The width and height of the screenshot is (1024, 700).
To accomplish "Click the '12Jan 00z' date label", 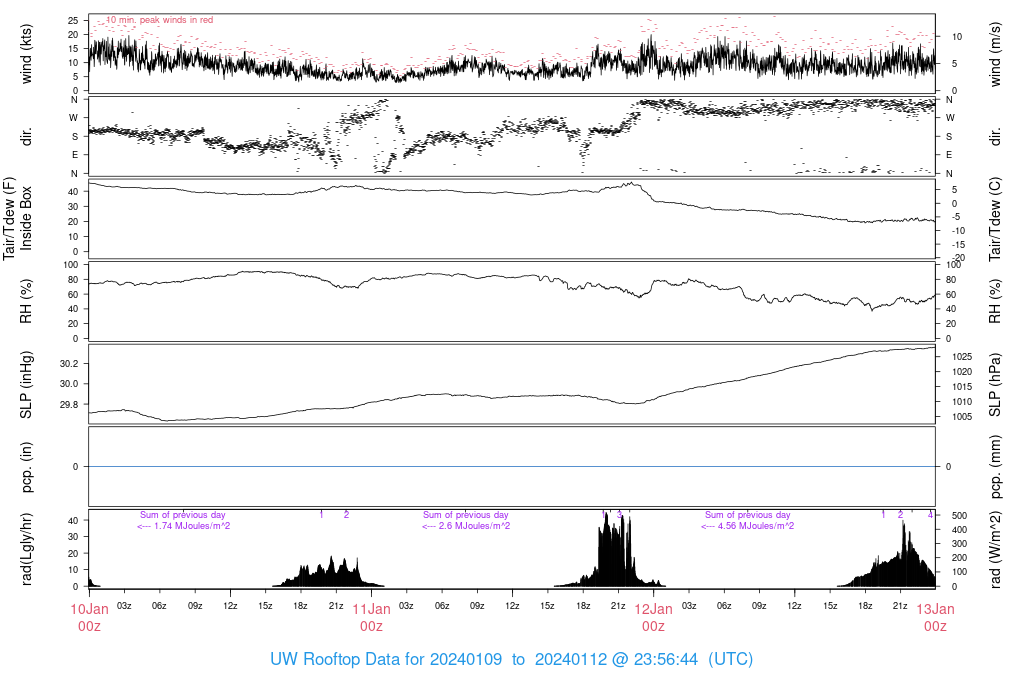I will point(653,618).
